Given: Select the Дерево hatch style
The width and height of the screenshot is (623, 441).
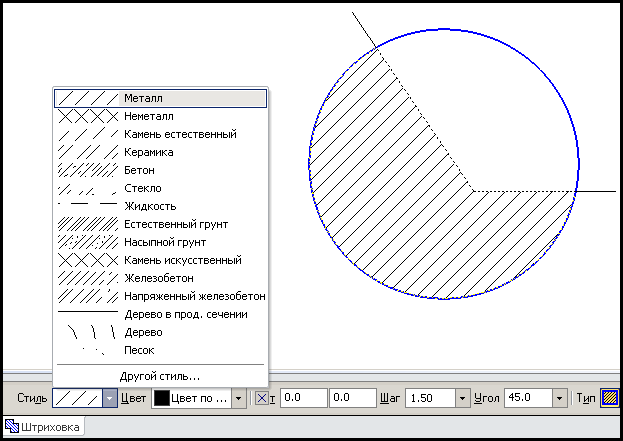Looking at the screenshot, I should tap(160, 332).
